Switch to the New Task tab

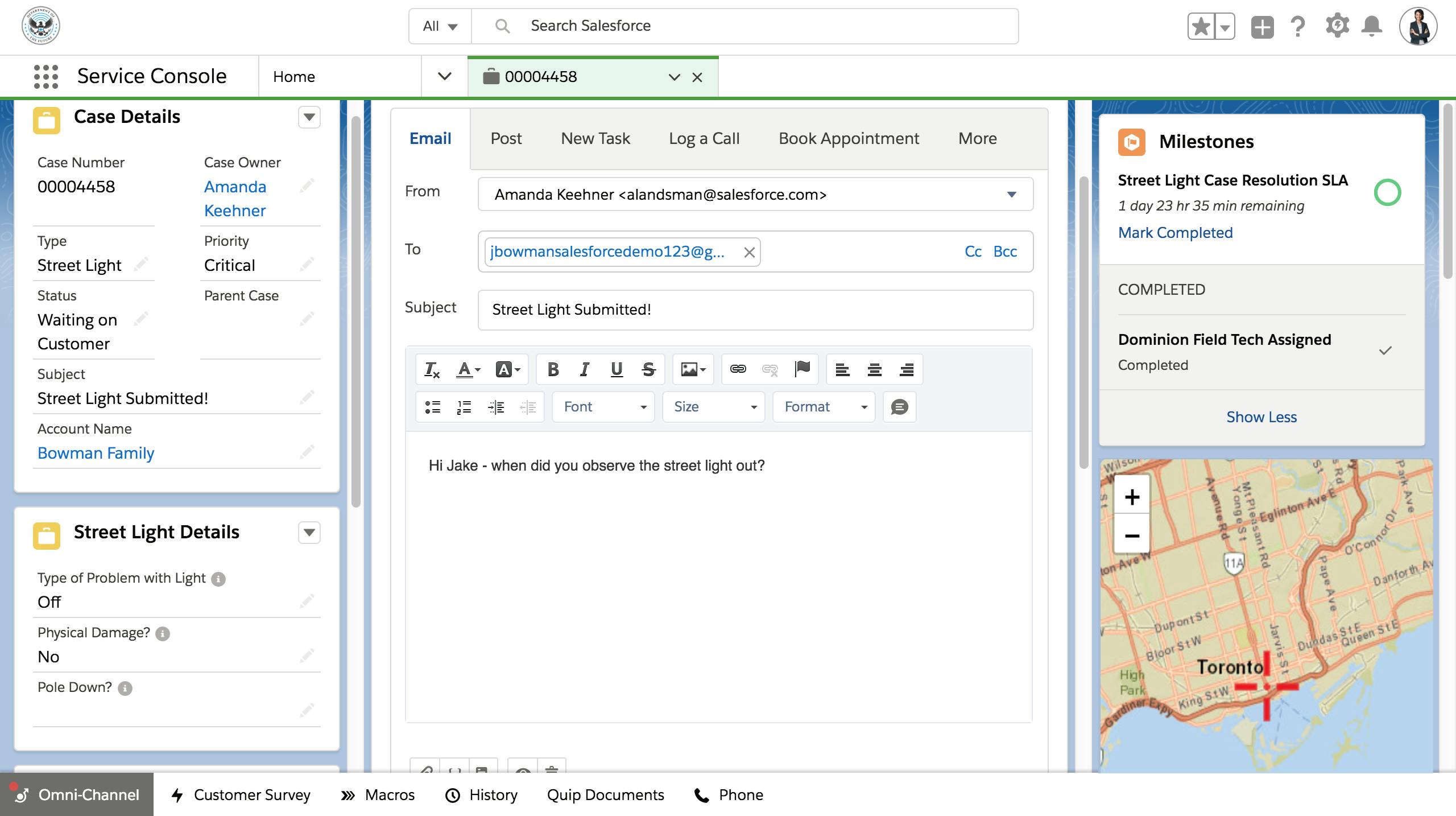(x=595, y=138)
